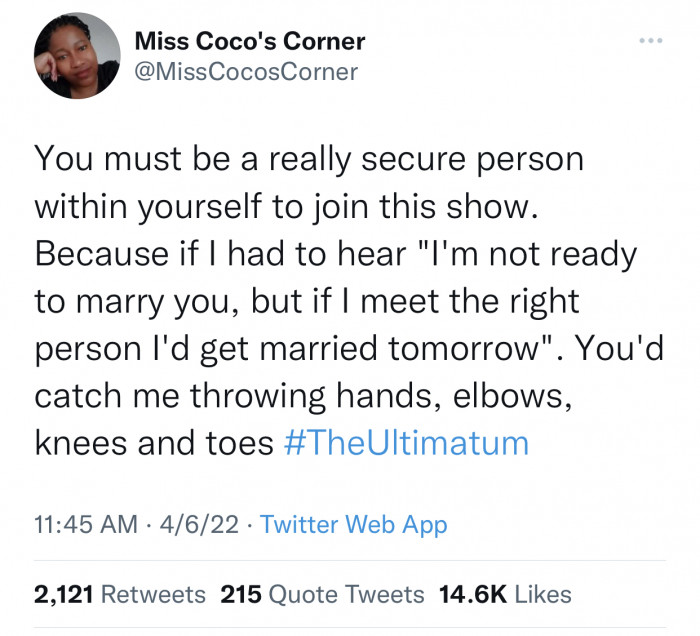Click the tweet line starting "You must be"

point(309,159)
